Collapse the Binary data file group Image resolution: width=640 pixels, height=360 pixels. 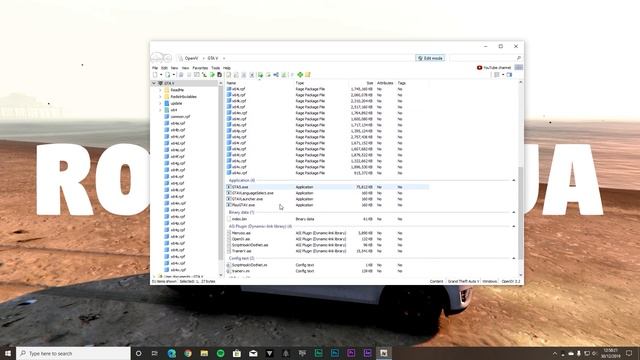click(x=514, y=213)
